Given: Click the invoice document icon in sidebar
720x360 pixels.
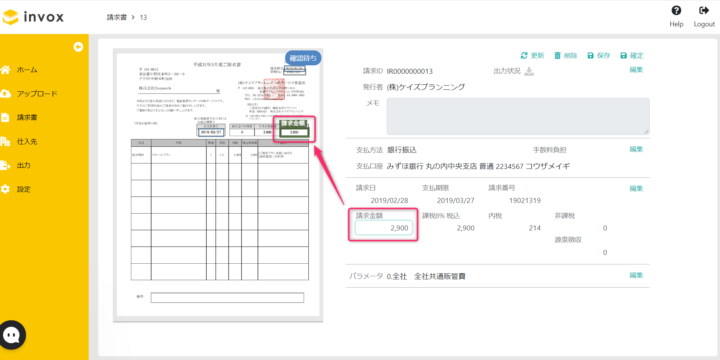Looking at the screenshot, I should point(6,118).
